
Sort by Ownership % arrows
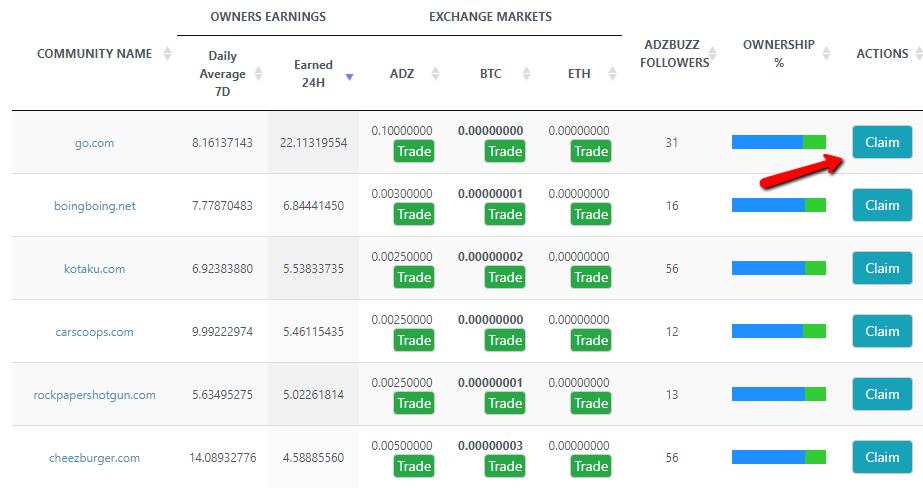pos(826,54)
